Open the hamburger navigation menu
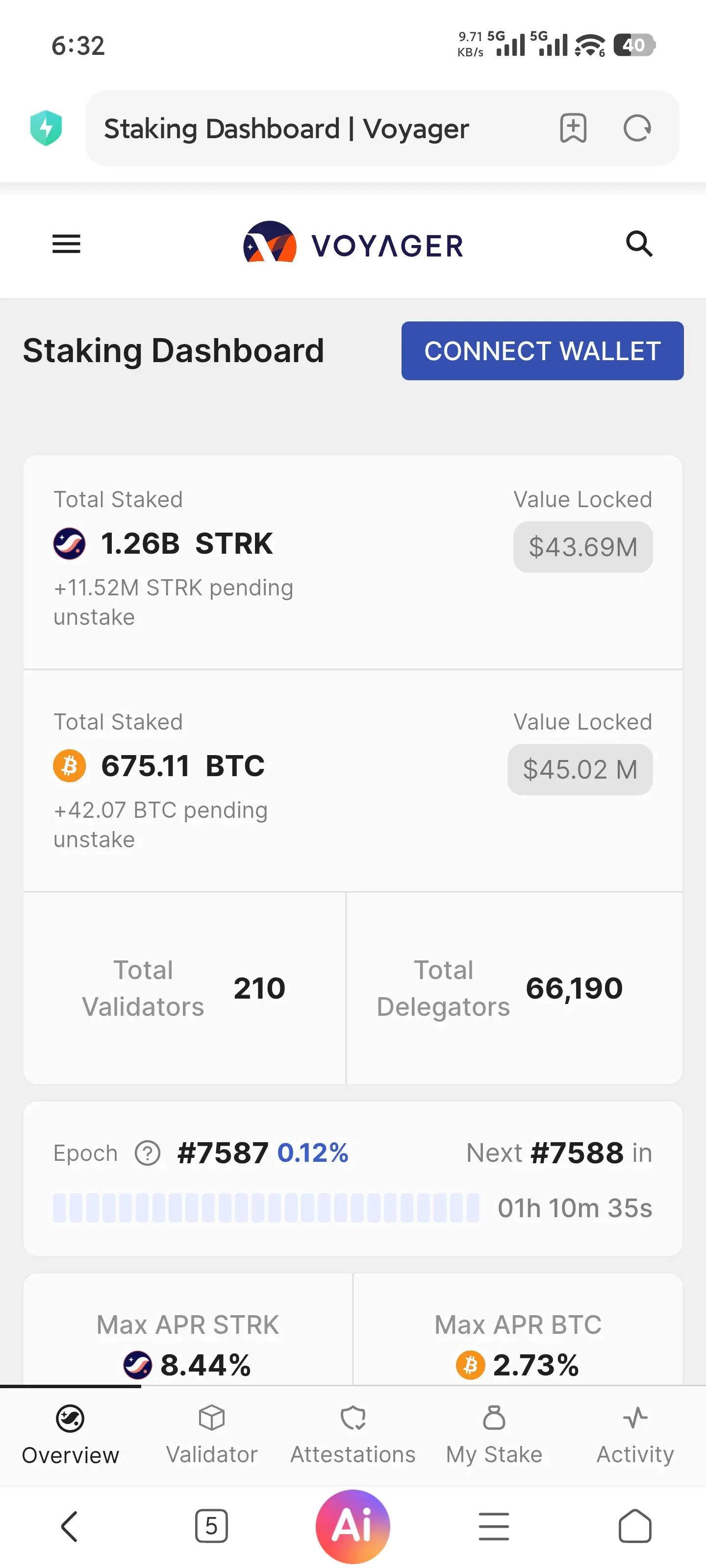The width and height of the screenshot is (706, 1568). pos(66,244)
